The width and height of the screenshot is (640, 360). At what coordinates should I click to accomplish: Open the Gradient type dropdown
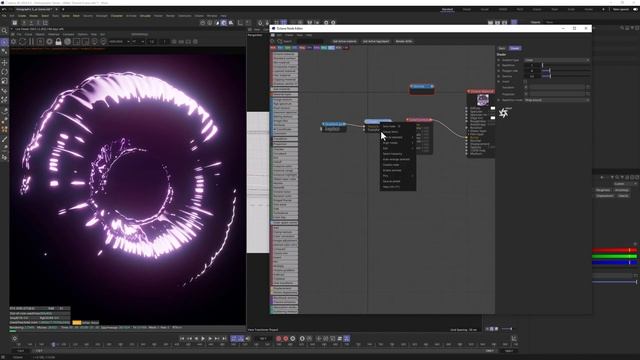coord(557,60)
